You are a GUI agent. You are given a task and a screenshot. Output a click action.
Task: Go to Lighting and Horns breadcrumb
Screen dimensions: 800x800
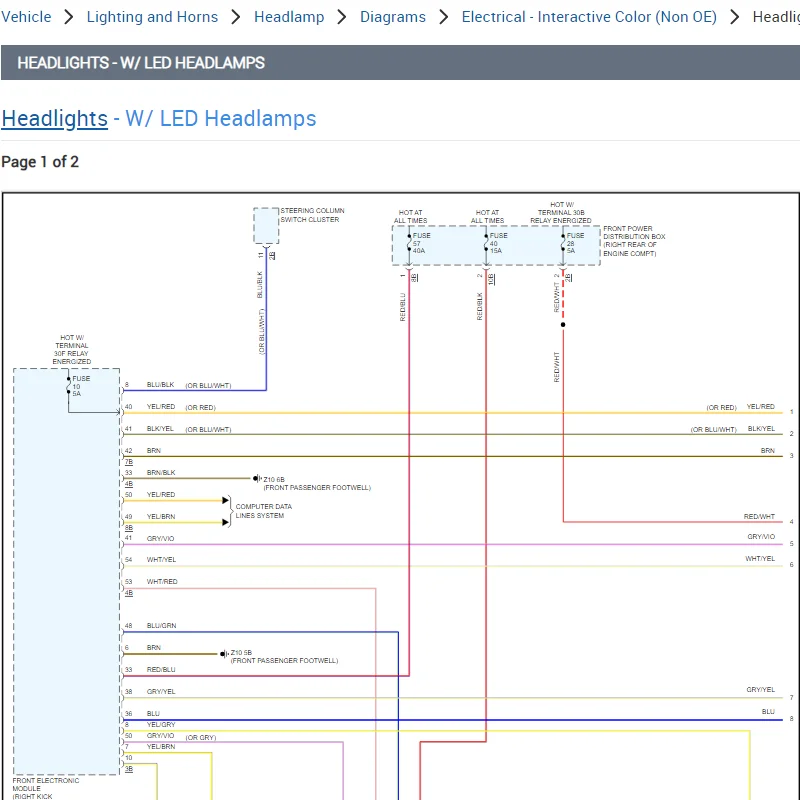[x=152, y=17]
